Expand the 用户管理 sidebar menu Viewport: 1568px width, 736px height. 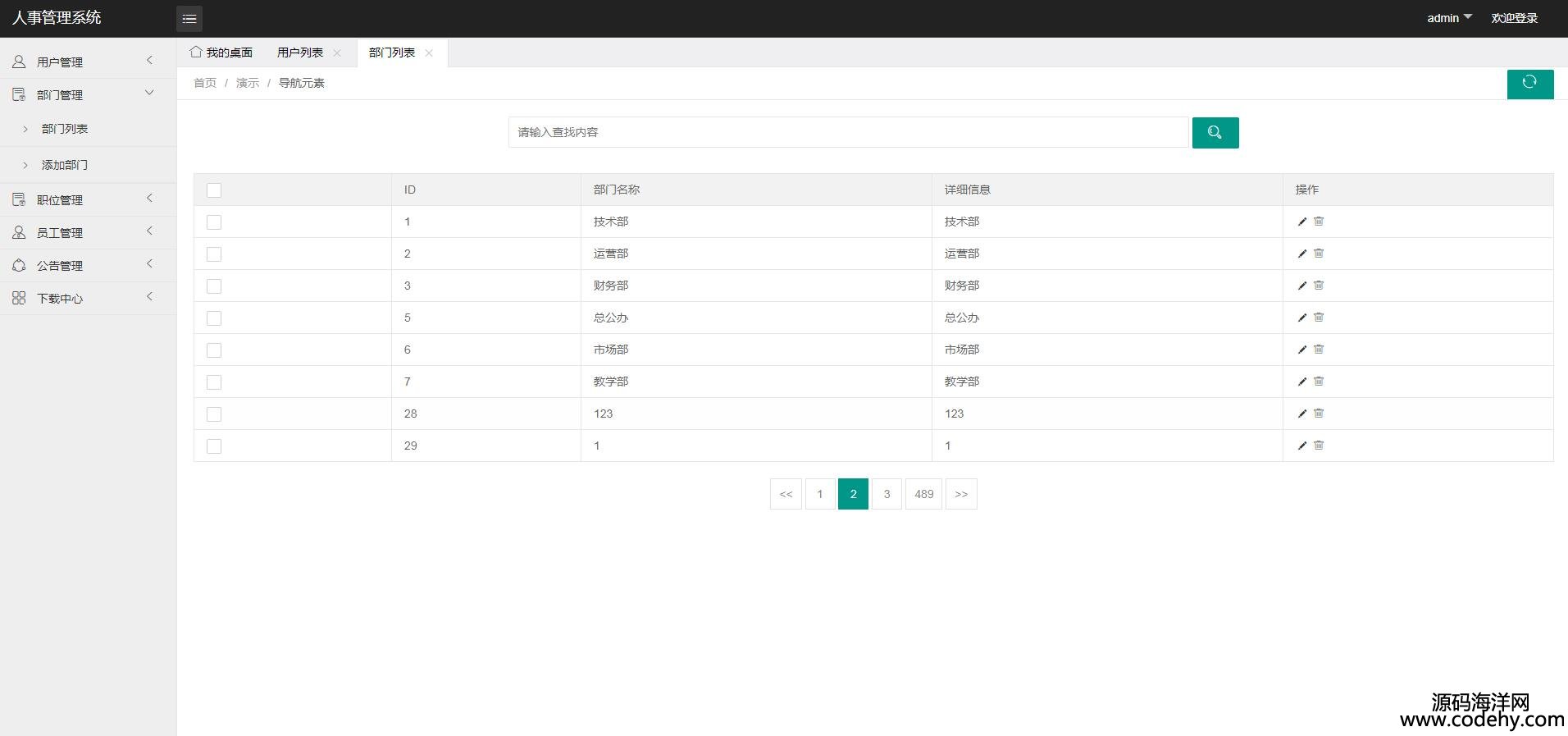point(88,62)
